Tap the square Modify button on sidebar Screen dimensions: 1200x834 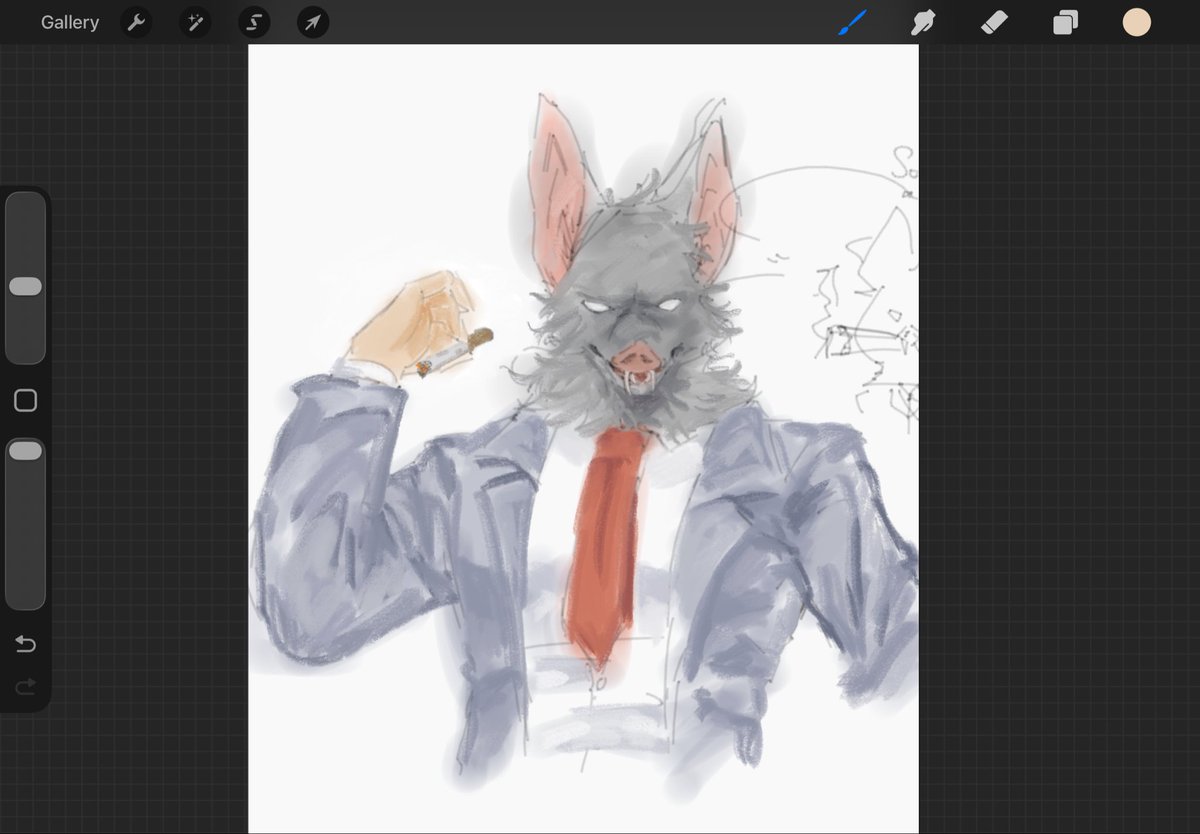26,401
